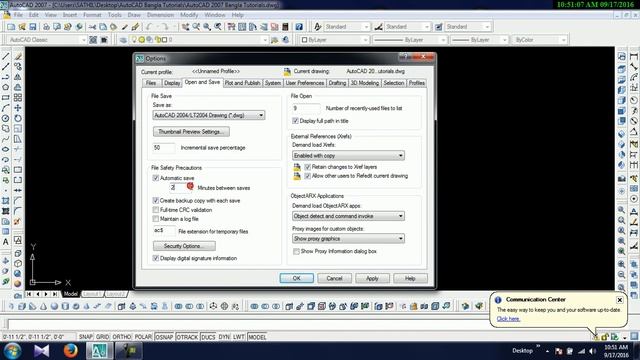The height and width of the screenshot is (360, 640).
Task: Select the Ellipse draw tool
Action: click(6, 149)
